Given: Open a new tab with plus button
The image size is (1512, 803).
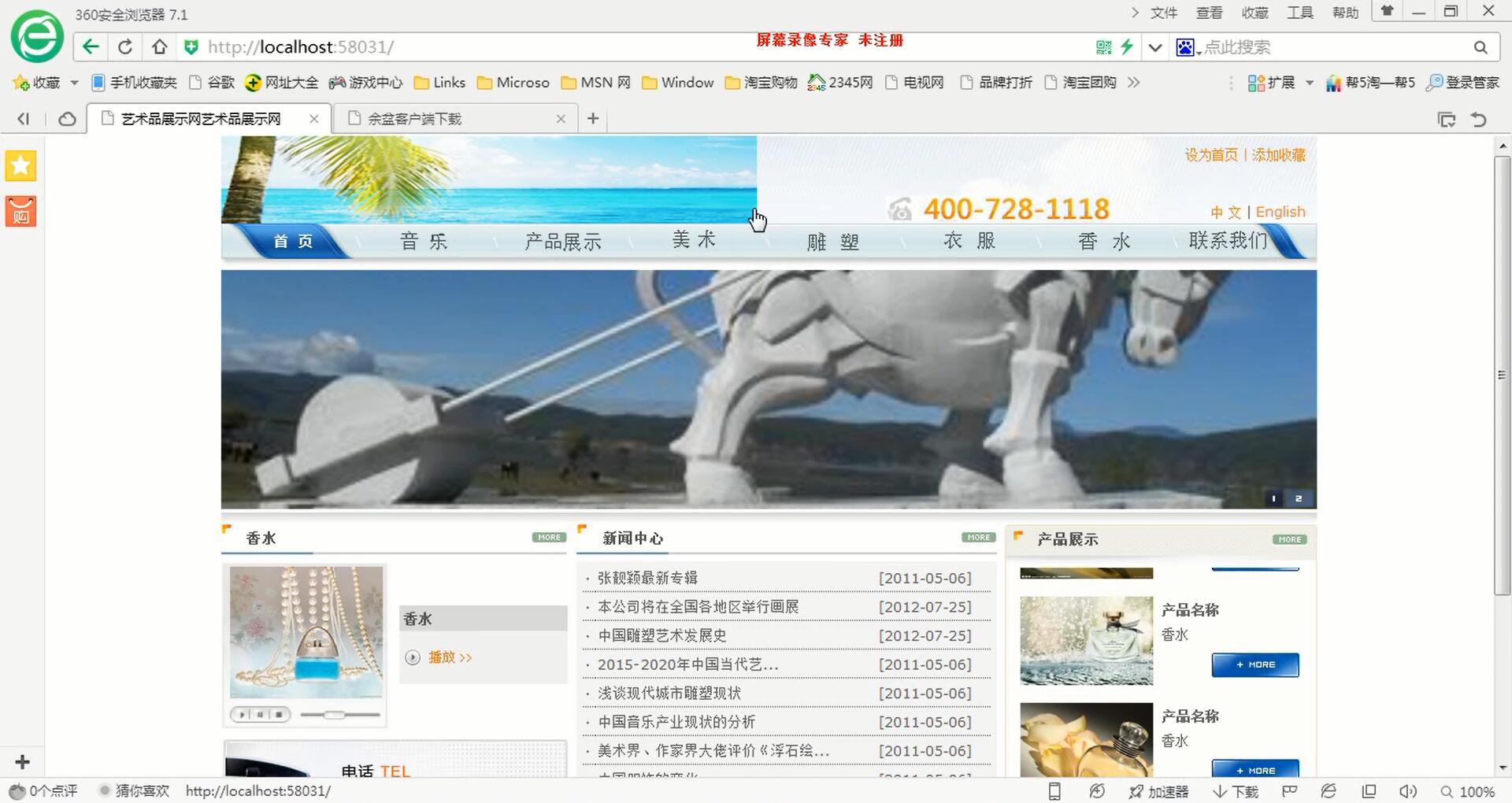Looking at the screenshot, I should point(593,119).
